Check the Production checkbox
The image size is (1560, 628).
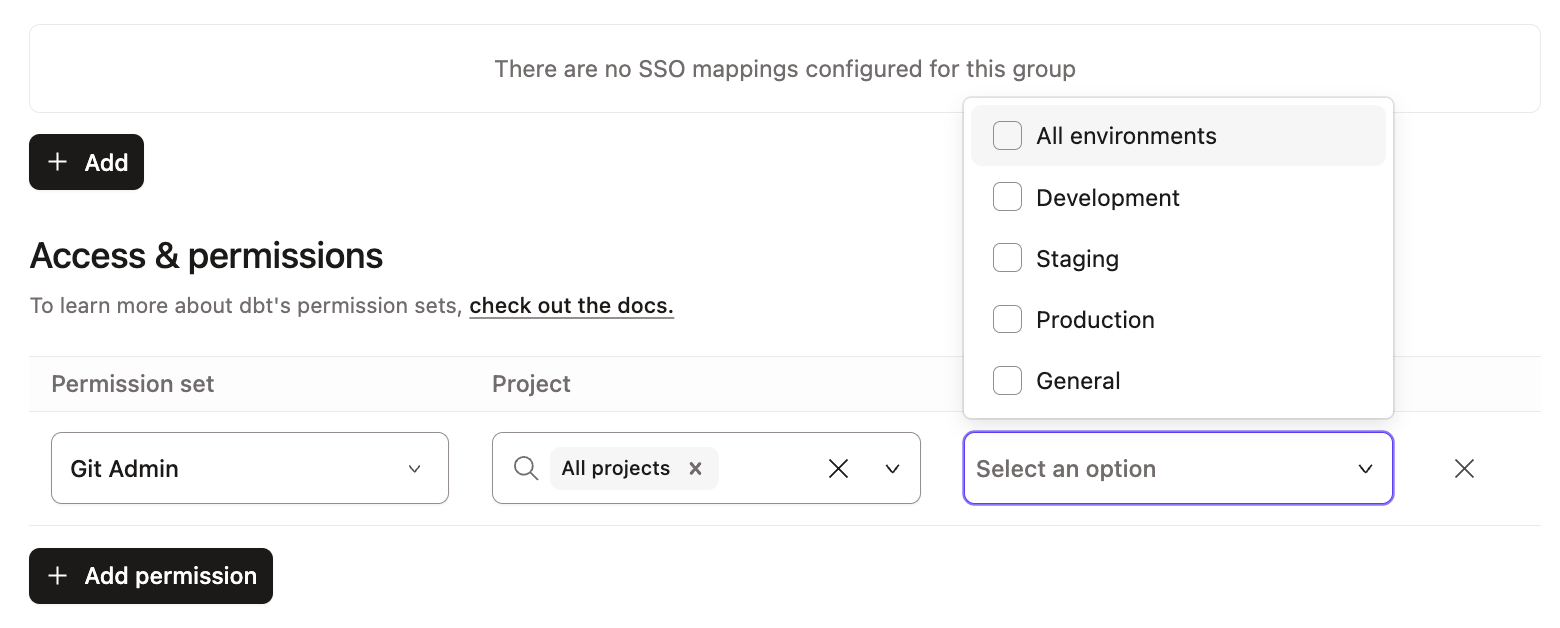pos(1007,319)
